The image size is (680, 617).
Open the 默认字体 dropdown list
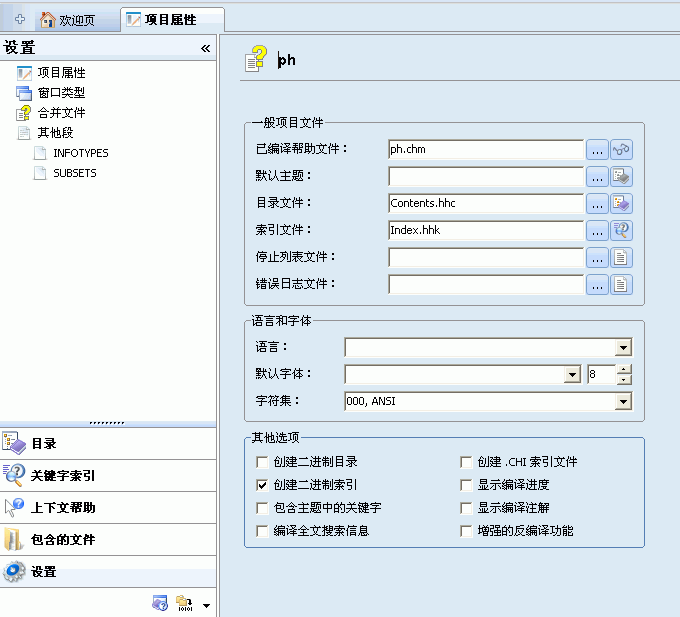[x=572, y=375]
